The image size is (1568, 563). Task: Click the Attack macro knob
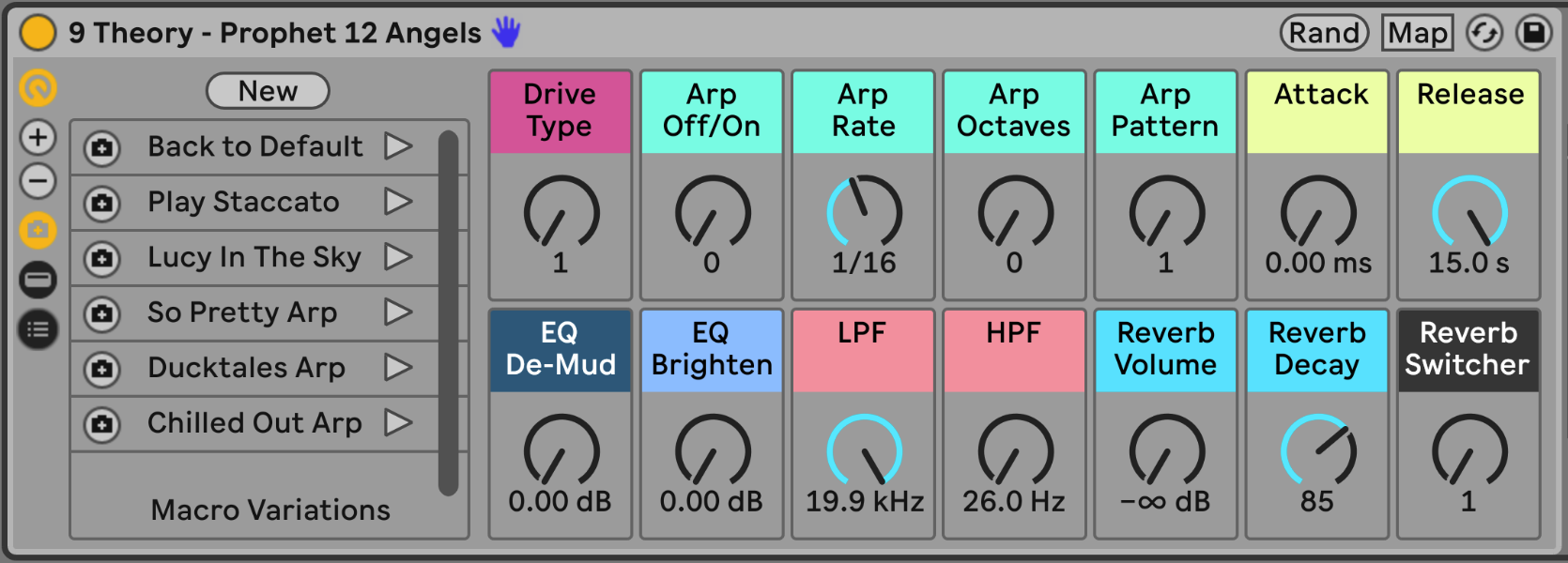pos(1318,212)
